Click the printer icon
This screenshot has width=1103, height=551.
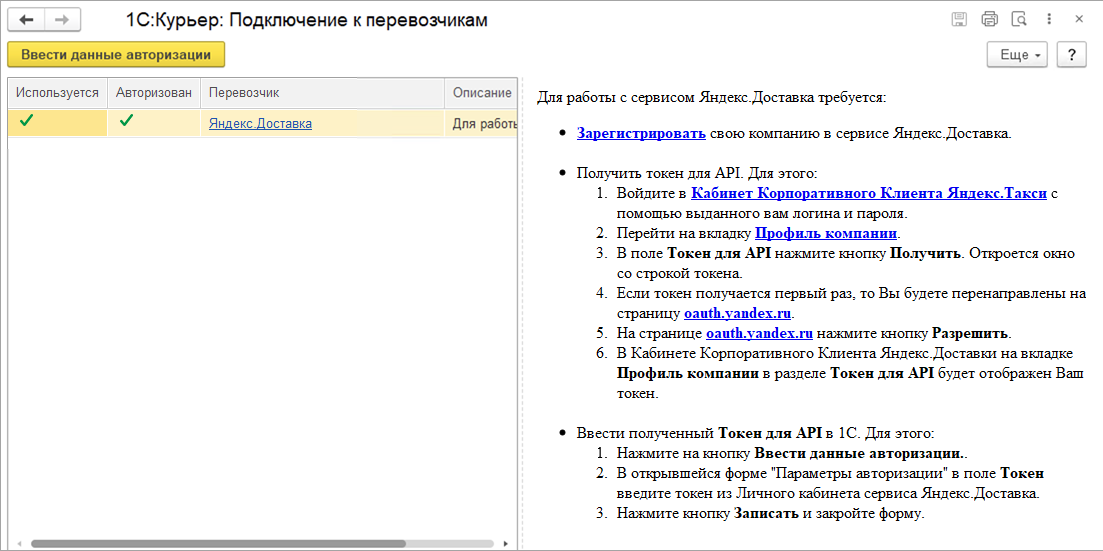coord(990,20)
